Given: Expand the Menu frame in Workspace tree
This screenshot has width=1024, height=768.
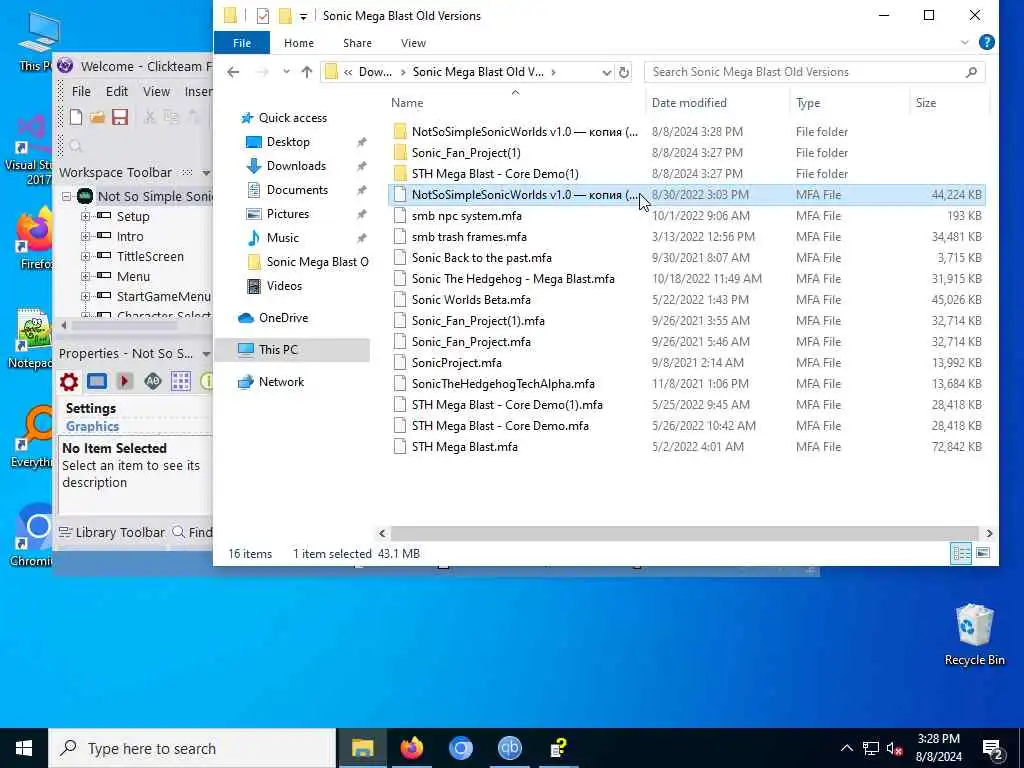Looking at the screenshot, I should pyautogui.click(x=85, y=277).
